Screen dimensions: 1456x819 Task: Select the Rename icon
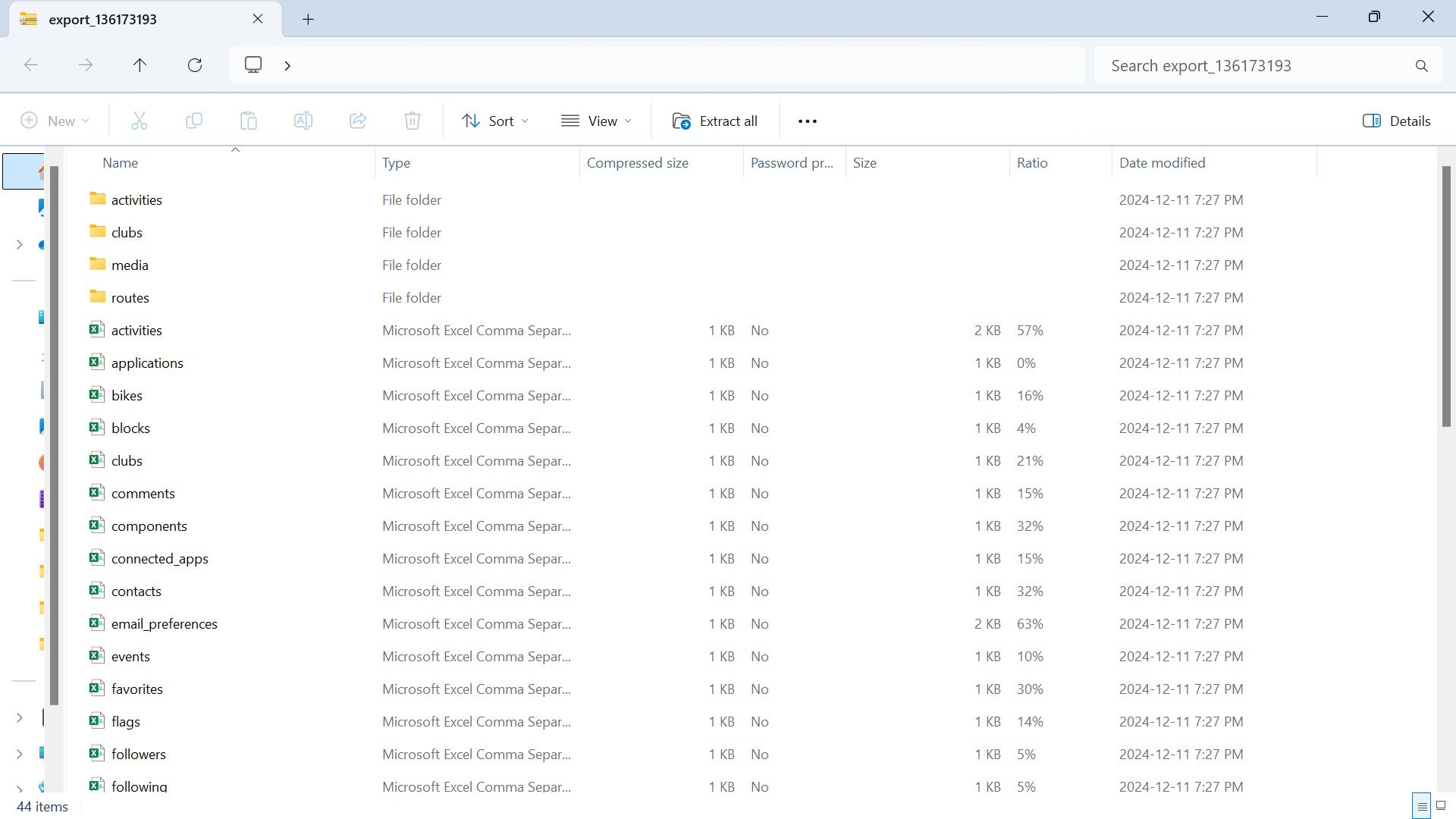click(303, 121)
